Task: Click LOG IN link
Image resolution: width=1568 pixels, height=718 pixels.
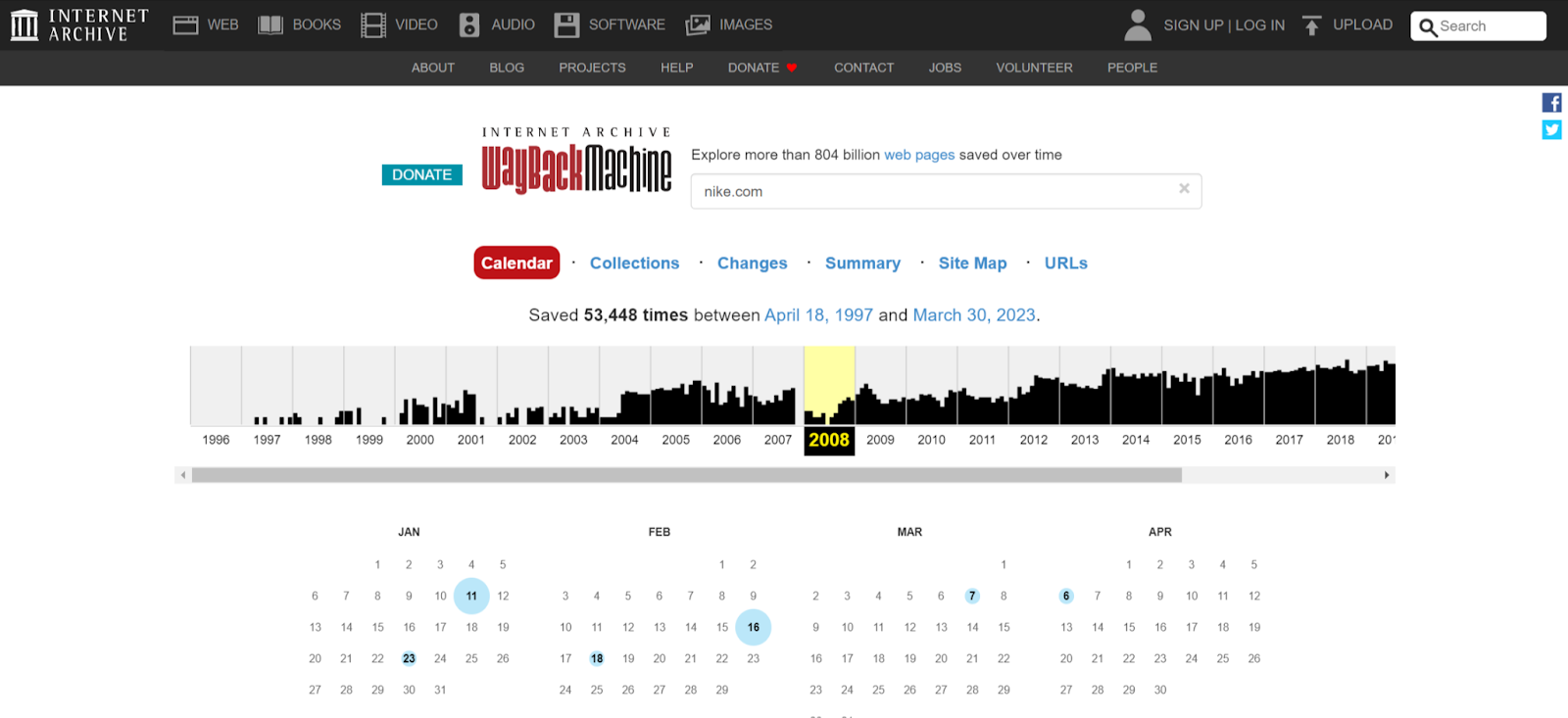Action: tap(1259, 25)
